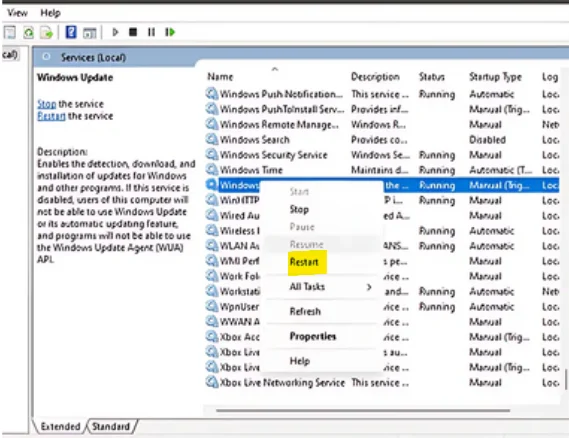Click 'Restart the service' link
569x438 pixels.
click(x=51, y=116)
